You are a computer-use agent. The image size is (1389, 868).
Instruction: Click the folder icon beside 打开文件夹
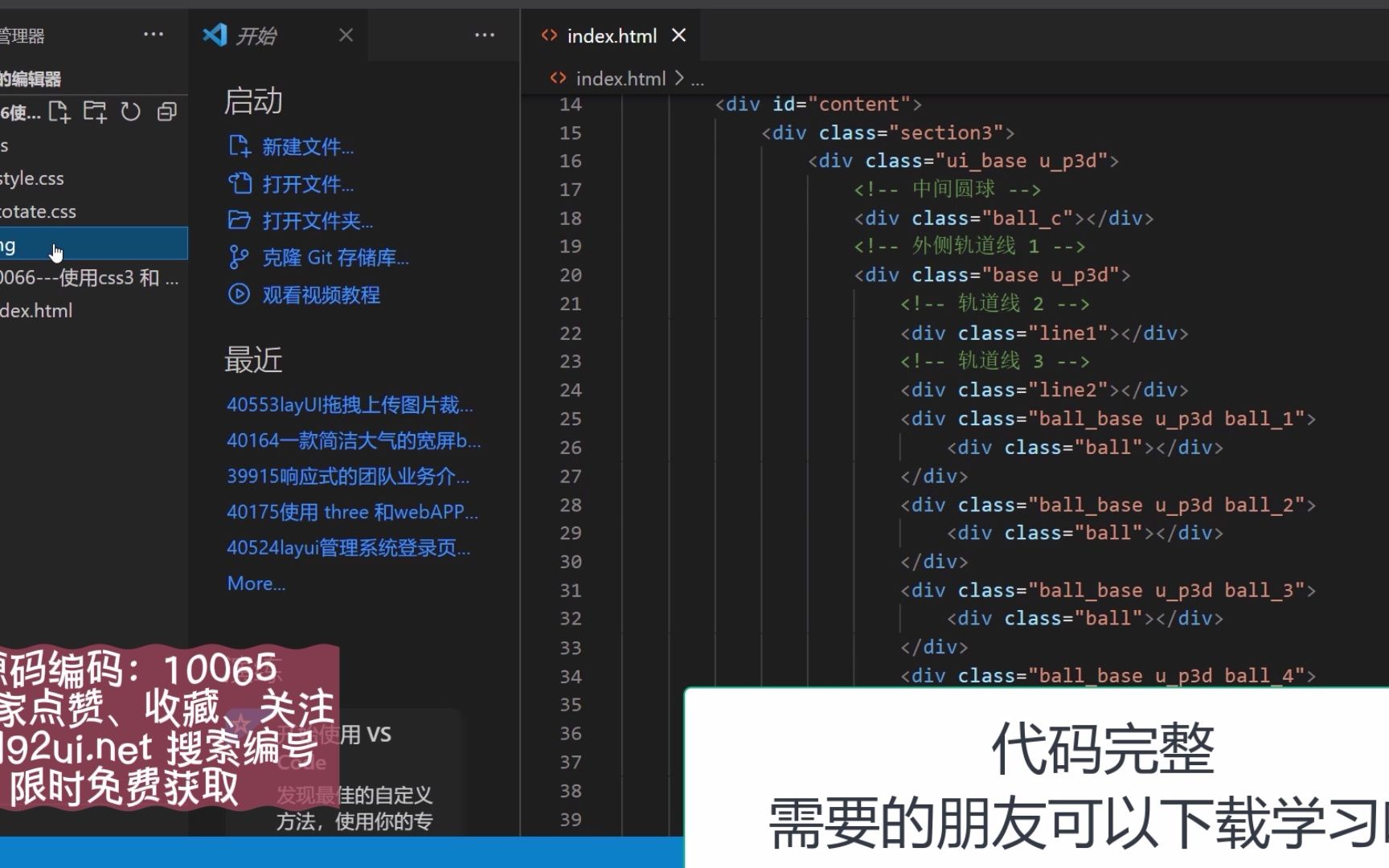click(x=240, y=220)
